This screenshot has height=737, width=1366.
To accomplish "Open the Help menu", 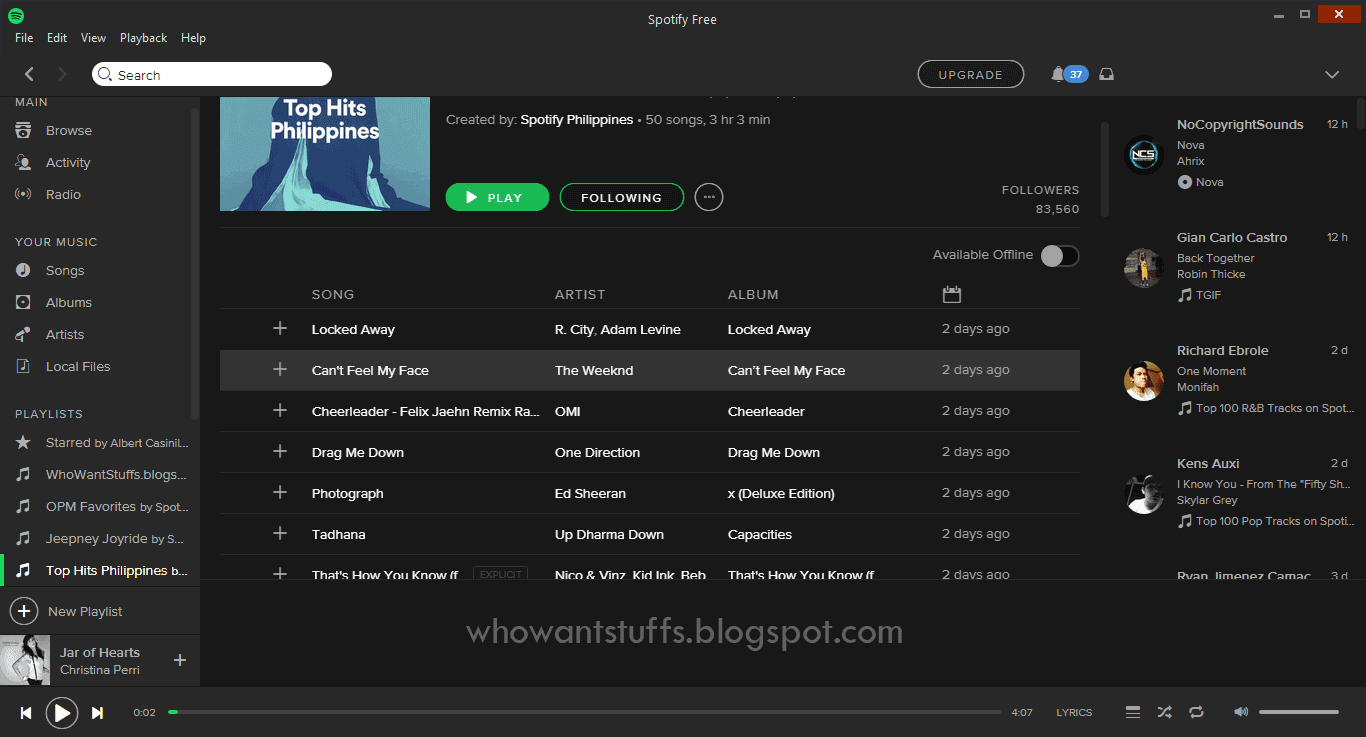I will (193, 38).
